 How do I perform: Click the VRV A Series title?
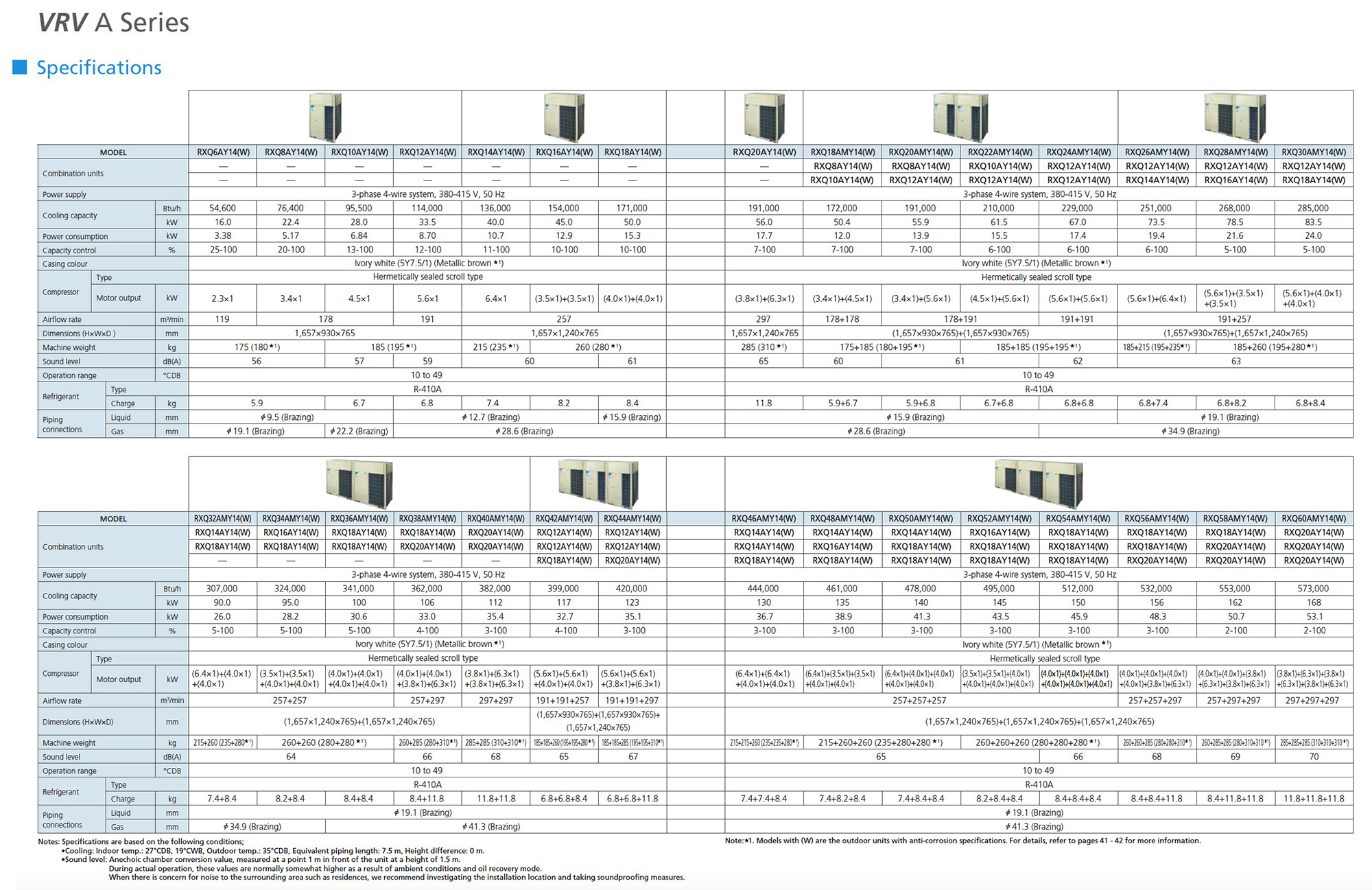click(113, 23)
